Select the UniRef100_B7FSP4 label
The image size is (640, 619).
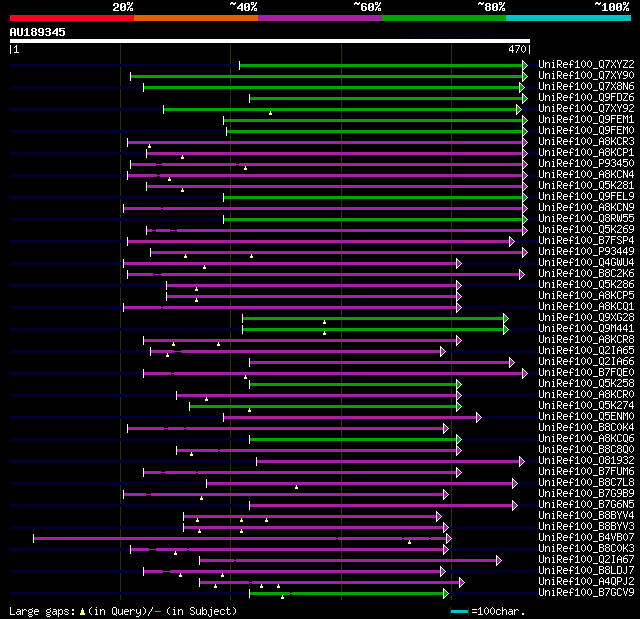(x=586, y=241)
